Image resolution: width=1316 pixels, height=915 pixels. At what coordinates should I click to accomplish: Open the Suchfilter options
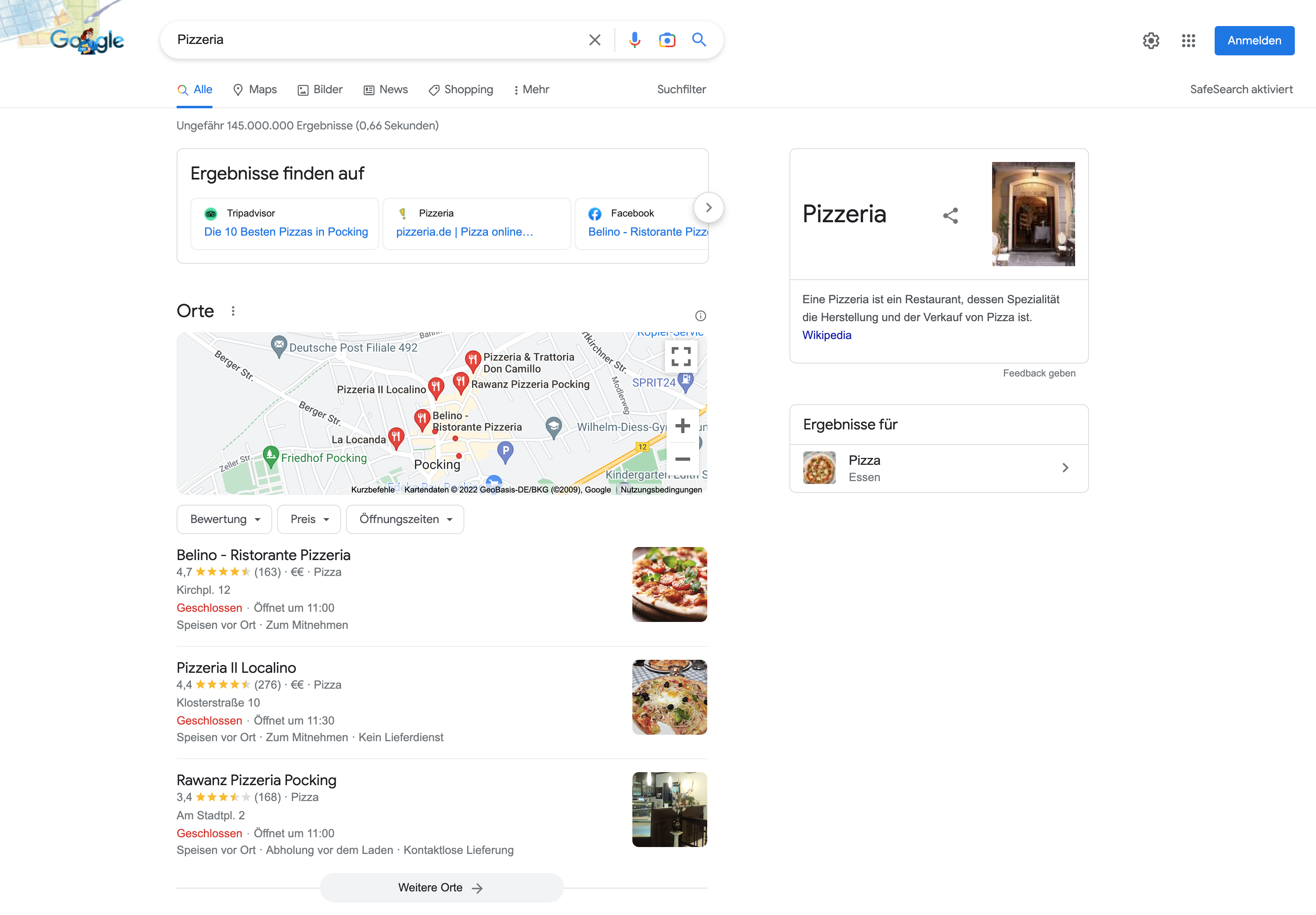[x=681, y=90]
